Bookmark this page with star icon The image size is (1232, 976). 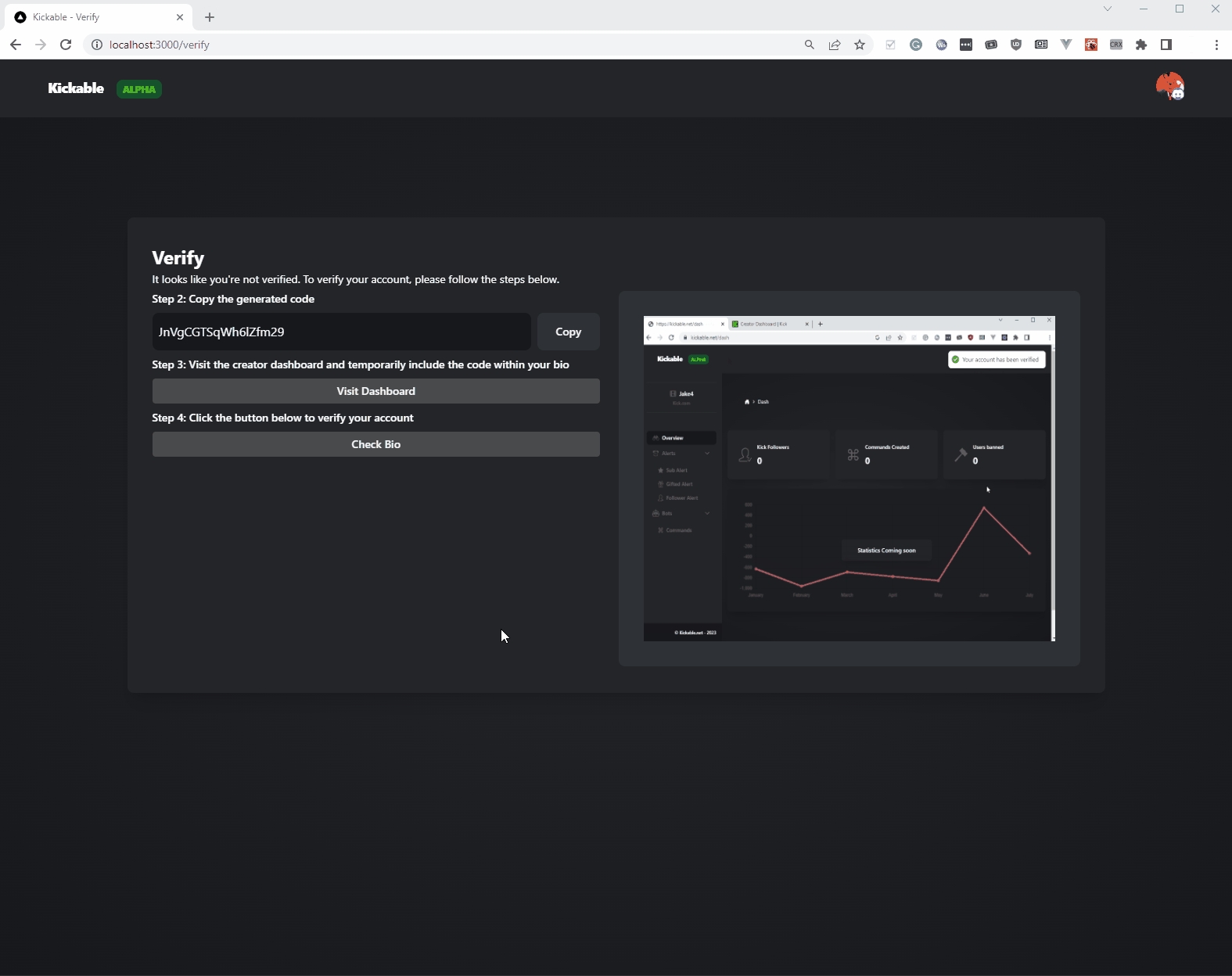[x=860, y=45]
